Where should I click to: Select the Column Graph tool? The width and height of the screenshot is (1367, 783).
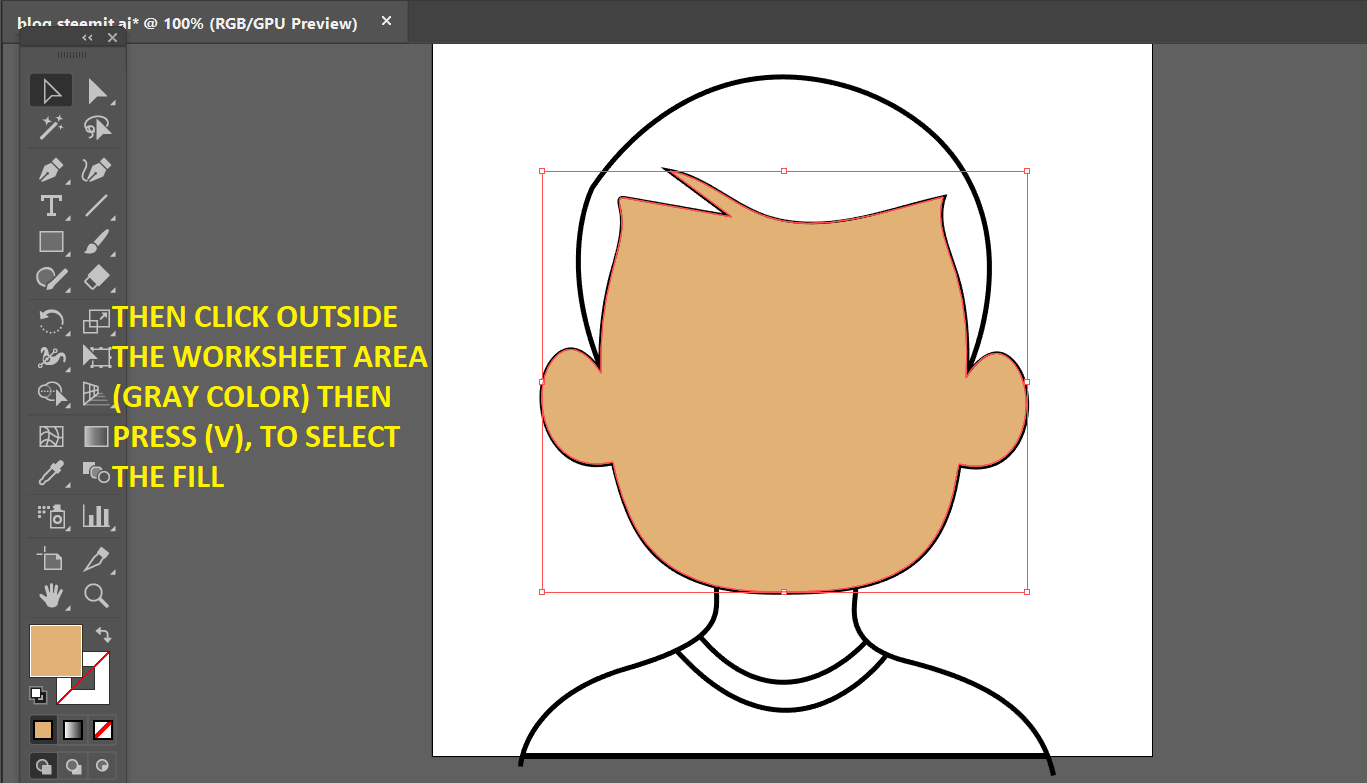(97, 516)
